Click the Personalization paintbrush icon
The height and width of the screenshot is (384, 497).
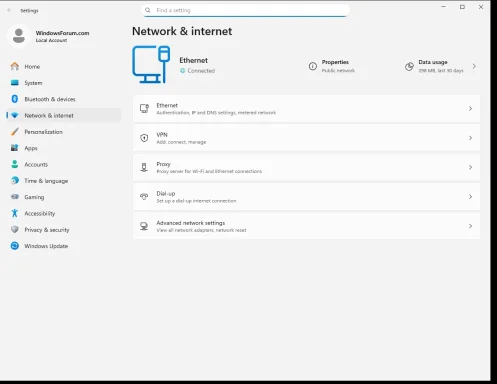tap(15, 132)
